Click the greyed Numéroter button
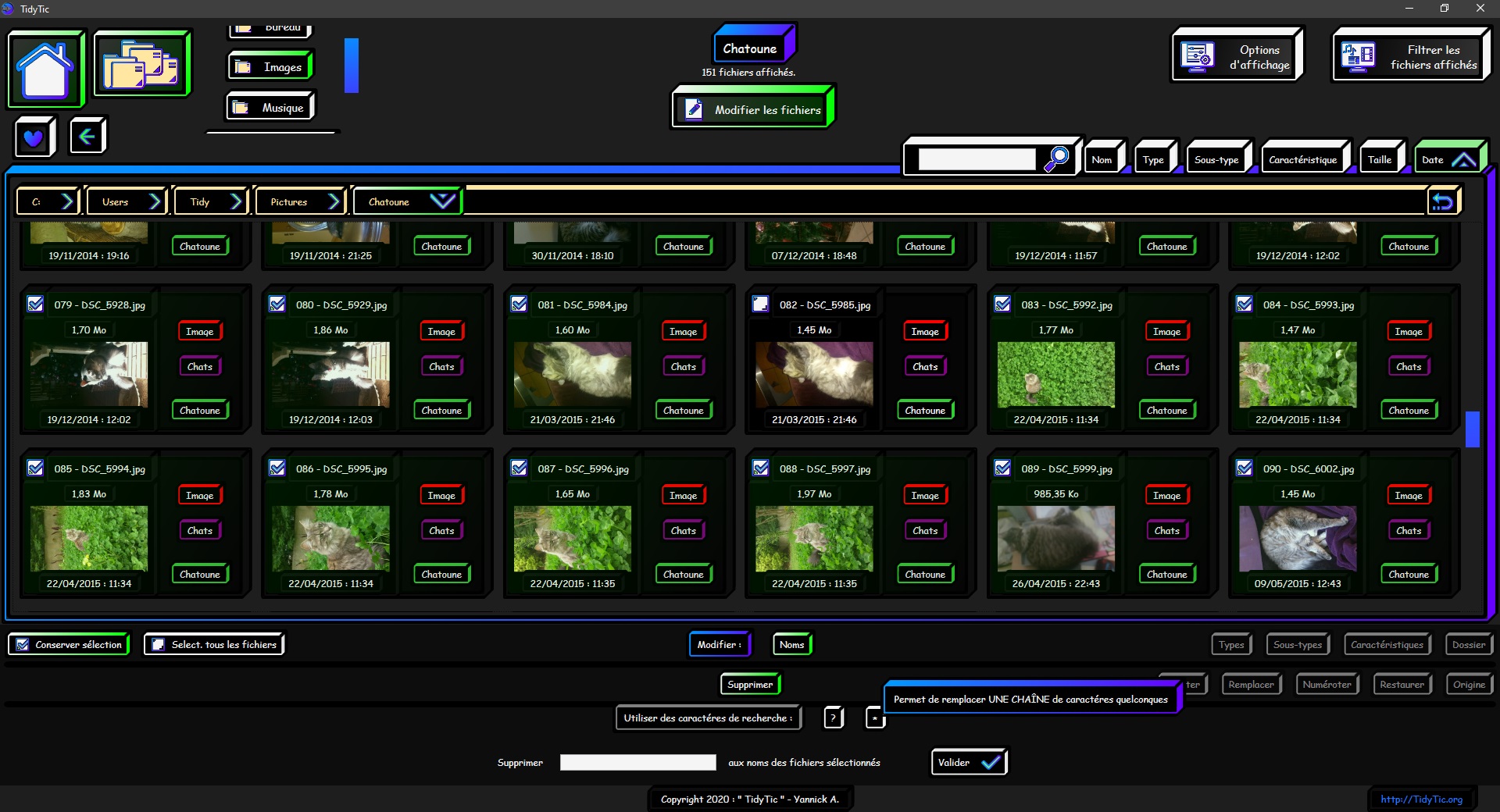This screenshot has width=1500, height=812. [1327, 684]
